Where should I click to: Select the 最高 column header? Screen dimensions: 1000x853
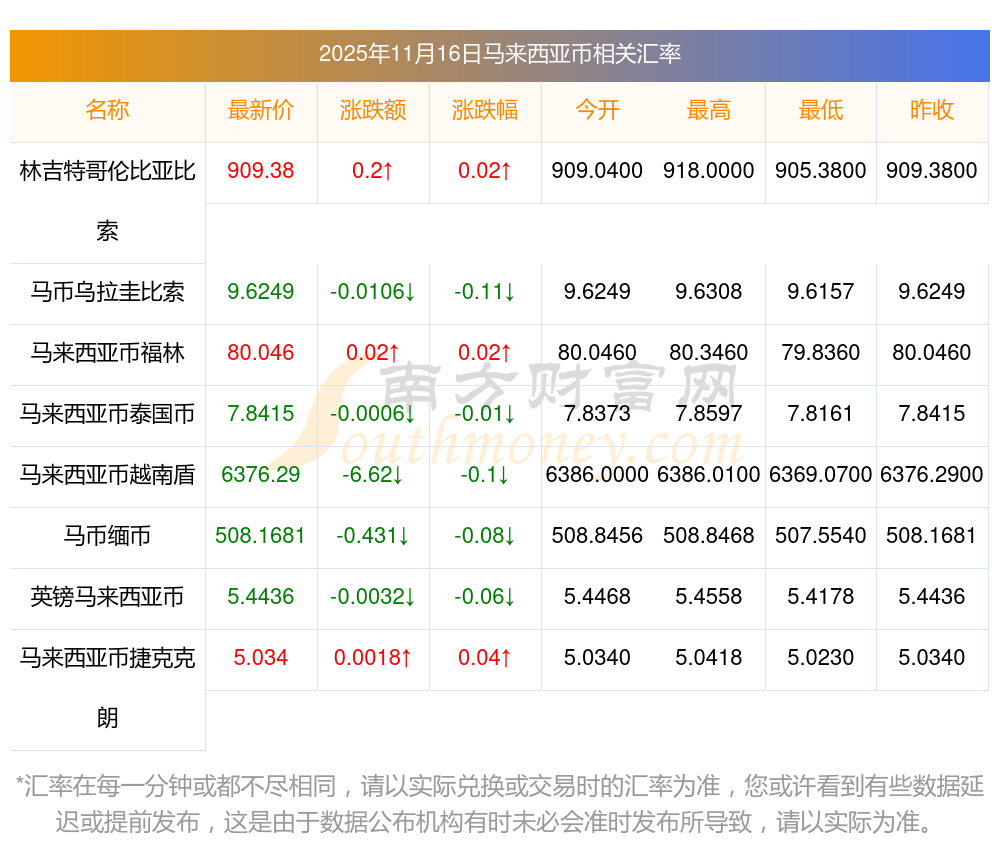click(x=709, y=110)
